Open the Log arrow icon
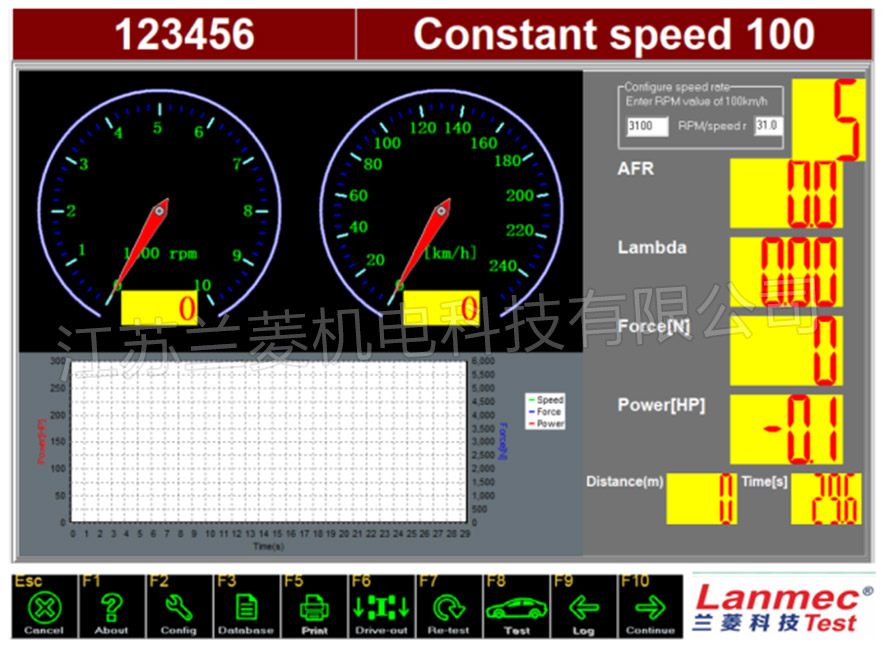The image size is (886, 648). [584, 607]
